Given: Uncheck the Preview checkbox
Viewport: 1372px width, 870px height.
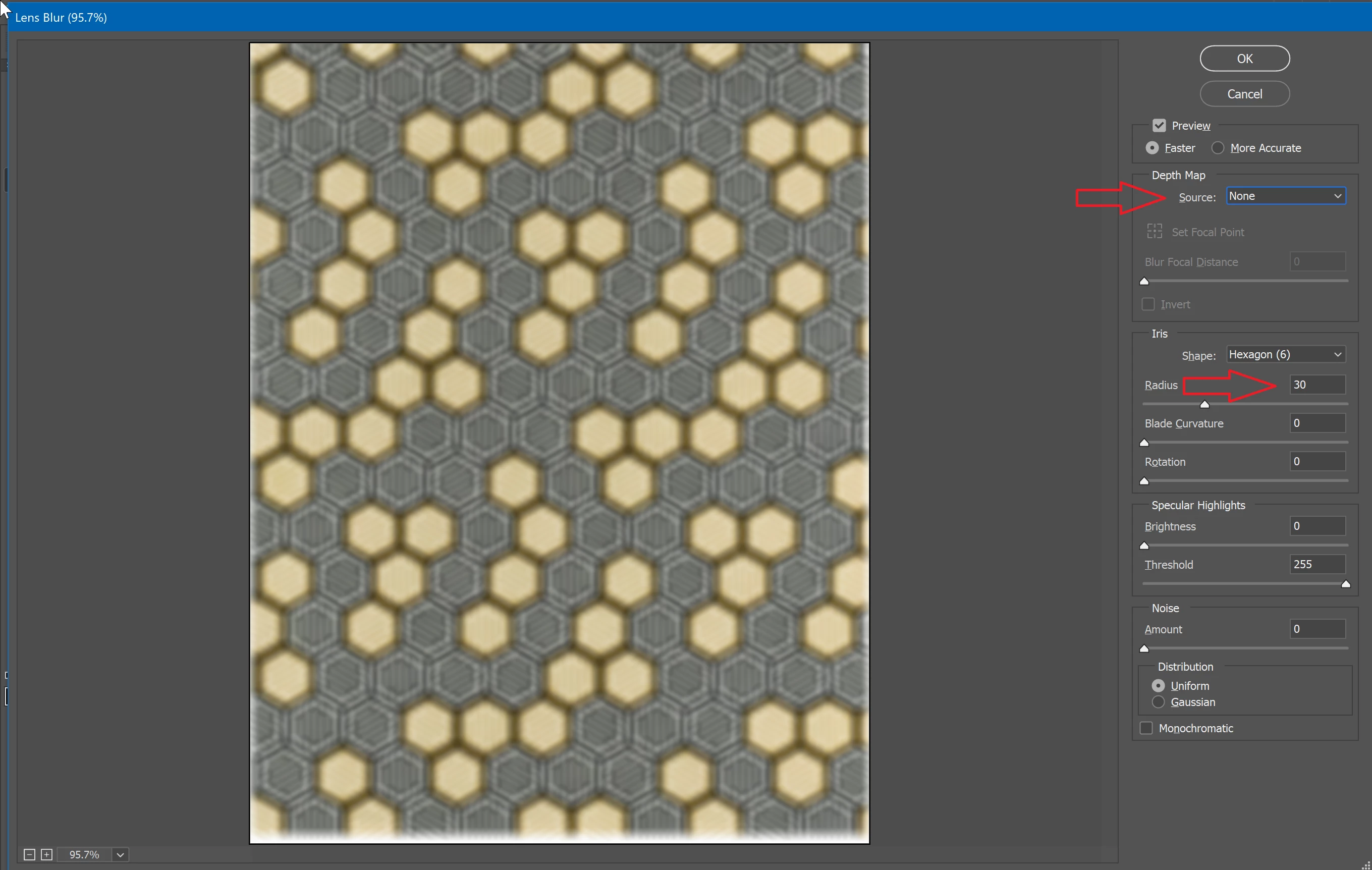Looking at the screenshot, I should point(1159,125).
